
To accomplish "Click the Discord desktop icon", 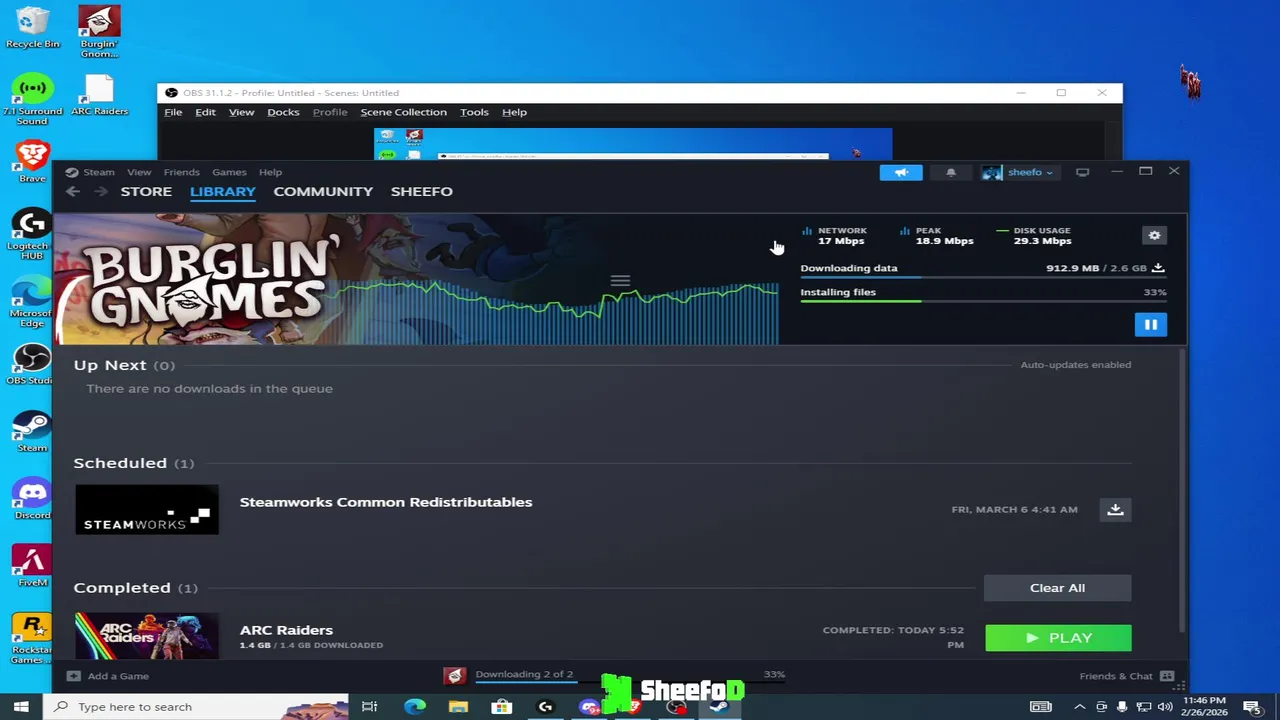I will (x=32, y=499).
